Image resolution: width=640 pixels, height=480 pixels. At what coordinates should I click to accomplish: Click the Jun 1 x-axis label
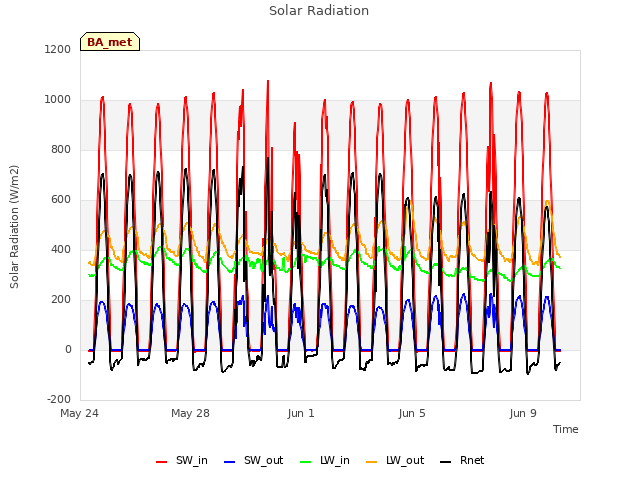(x=301, y=413)
